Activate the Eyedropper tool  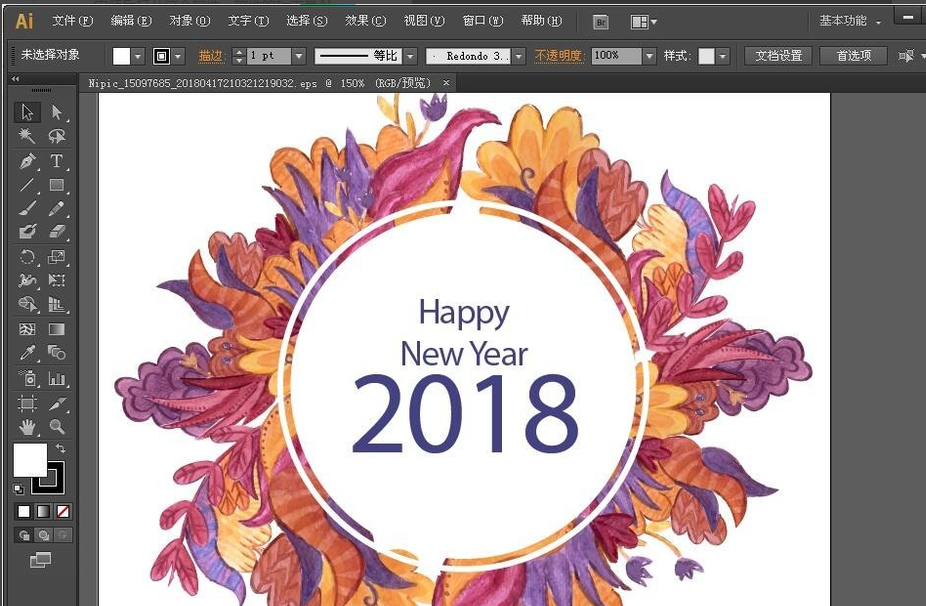28,354
